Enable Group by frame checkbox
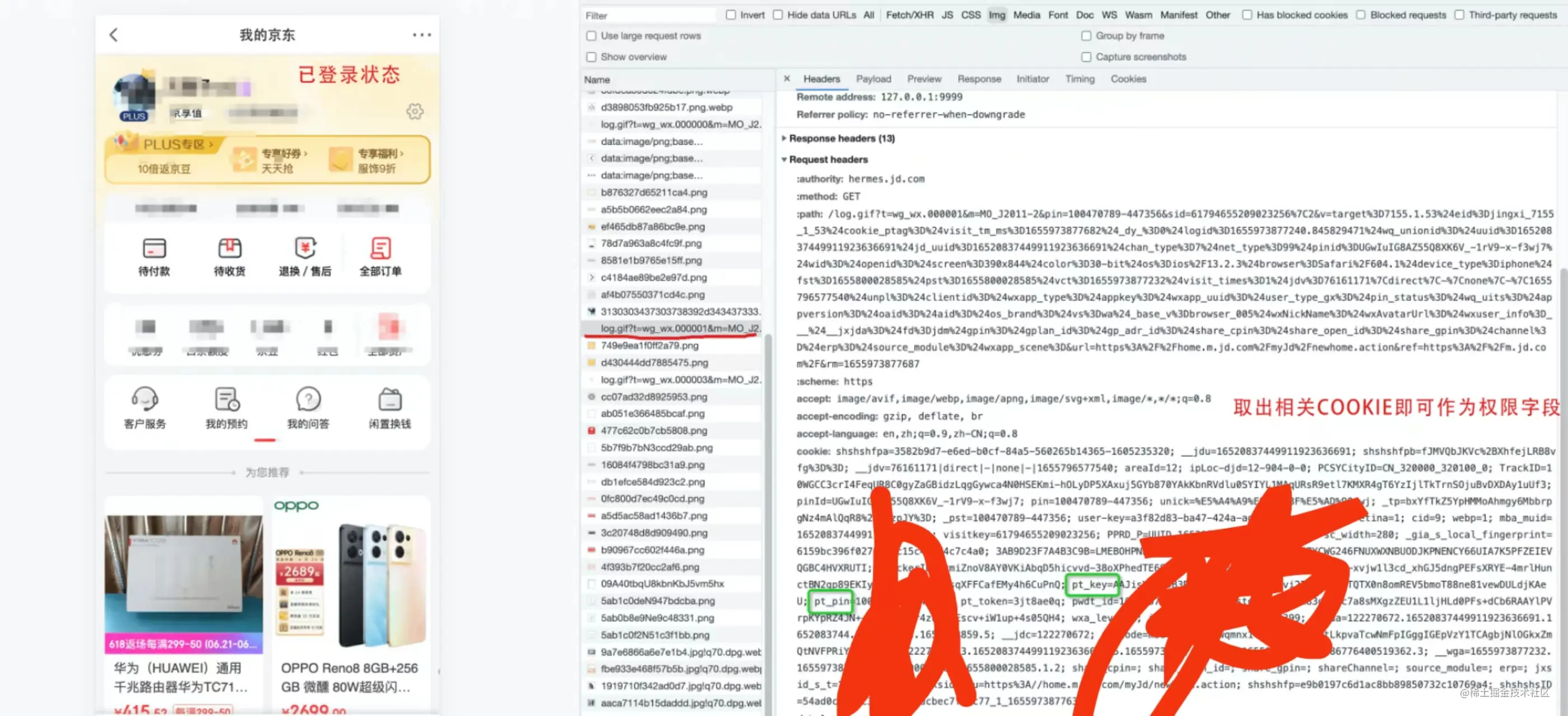This screenshot has width=1568, height=716. click(x=1086, y=36)
